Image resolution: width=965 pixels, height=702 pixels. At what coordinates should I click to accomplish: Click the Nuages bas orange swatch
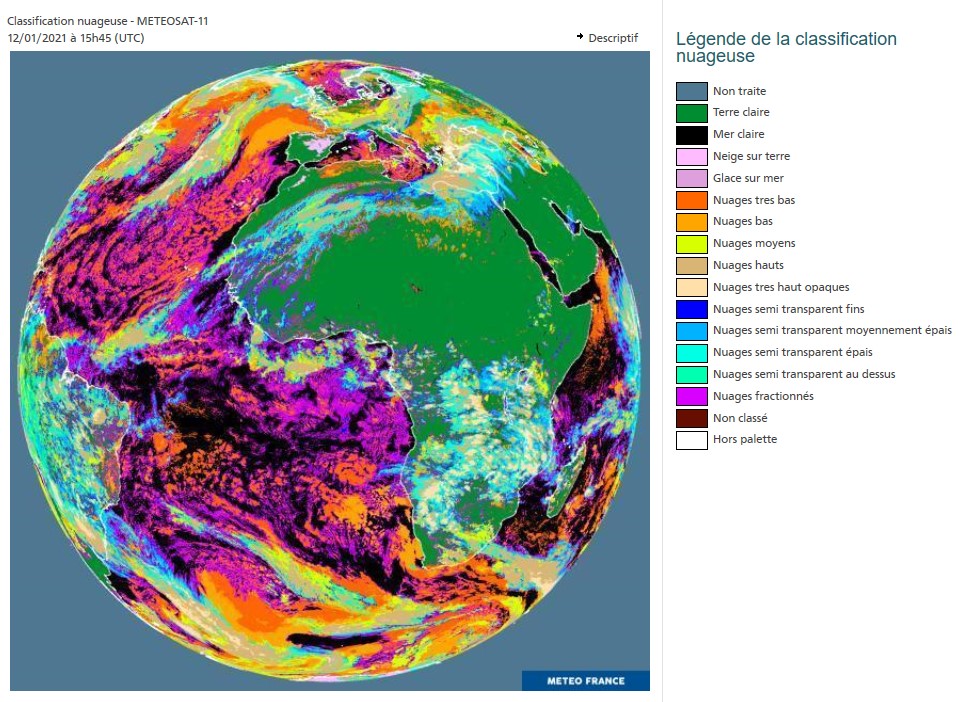(x=692, y=222)
